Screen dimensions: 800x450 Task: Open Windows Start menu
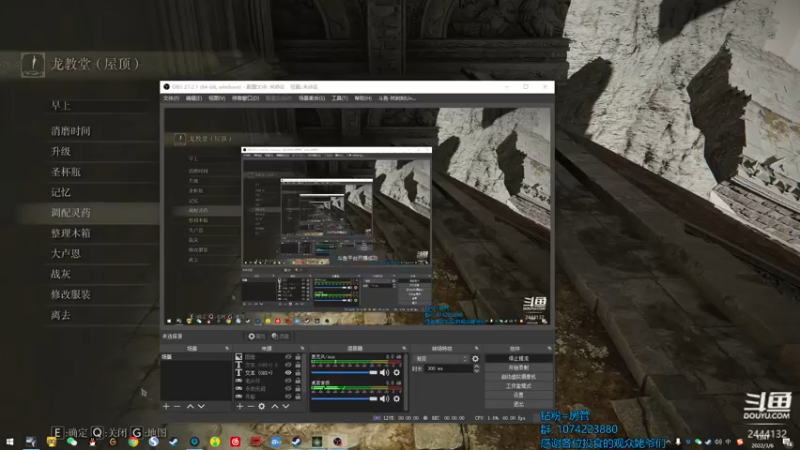10,442
